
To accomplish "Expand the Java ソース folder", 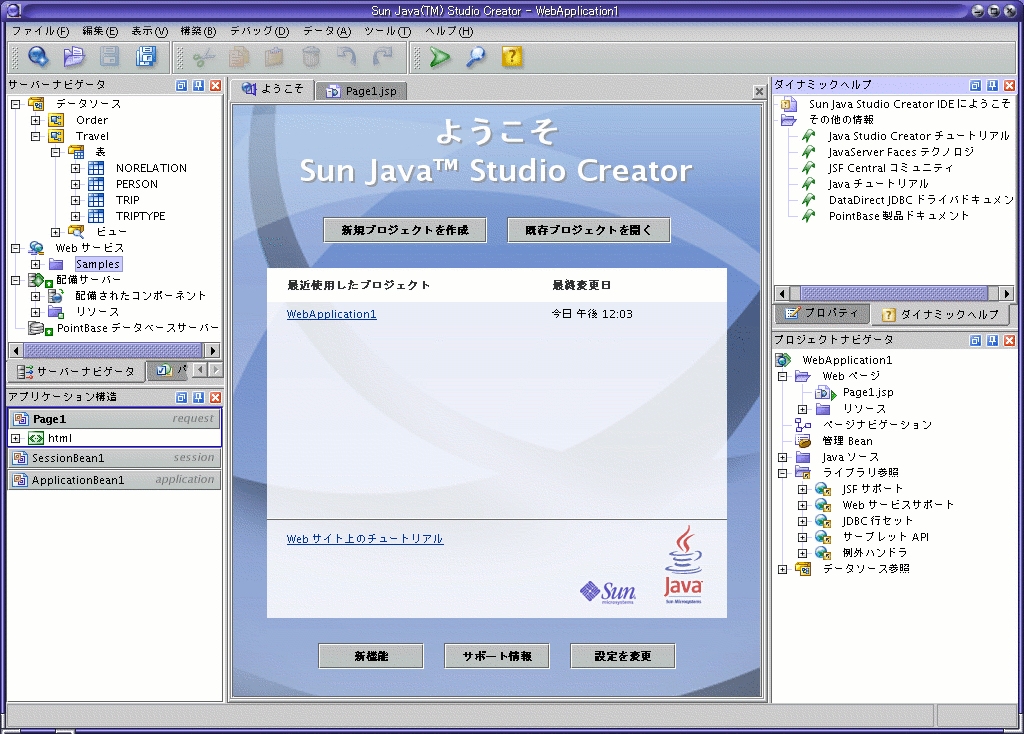I will point(782,457).
